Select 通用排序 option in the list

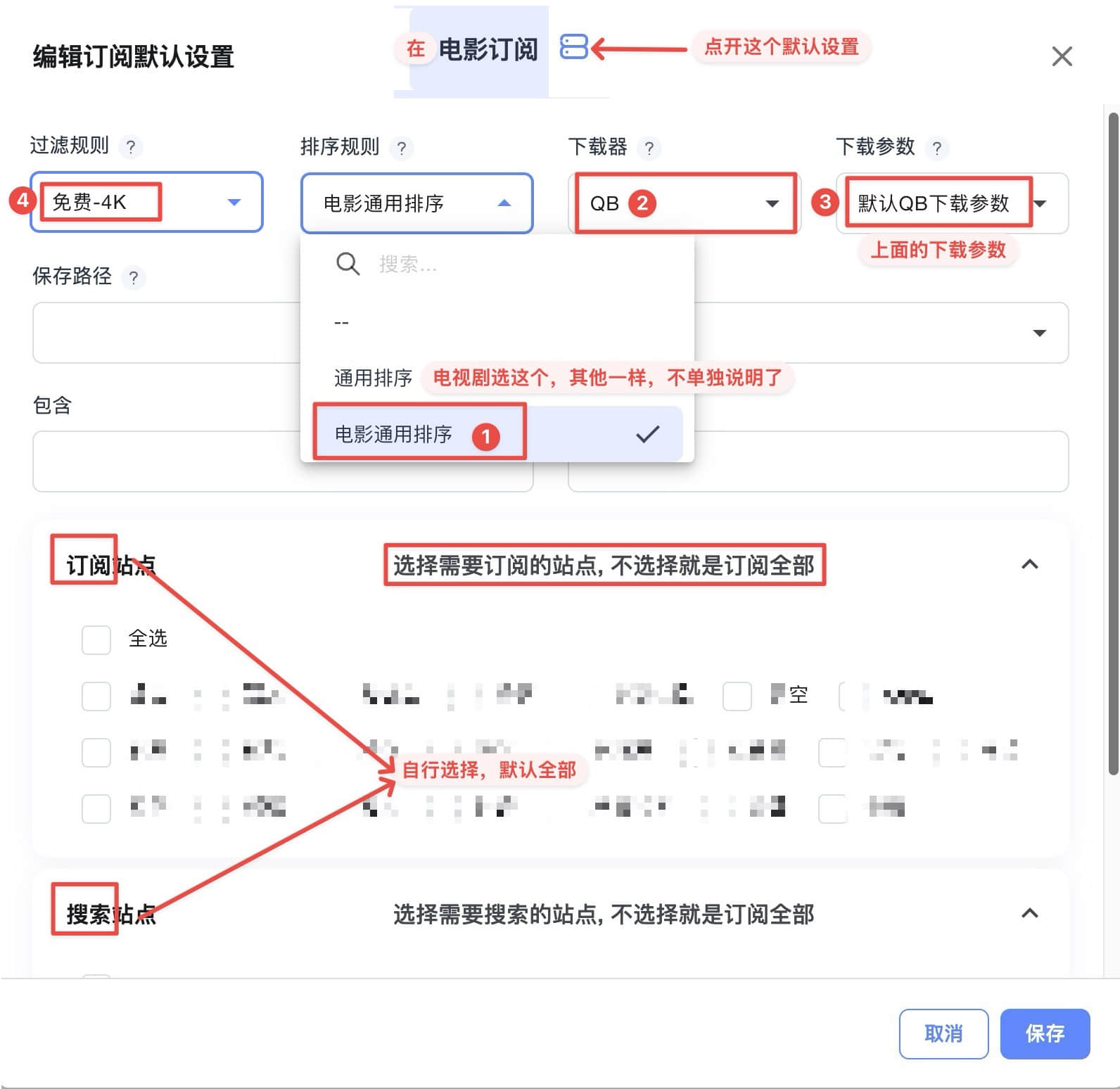point(373,378)
